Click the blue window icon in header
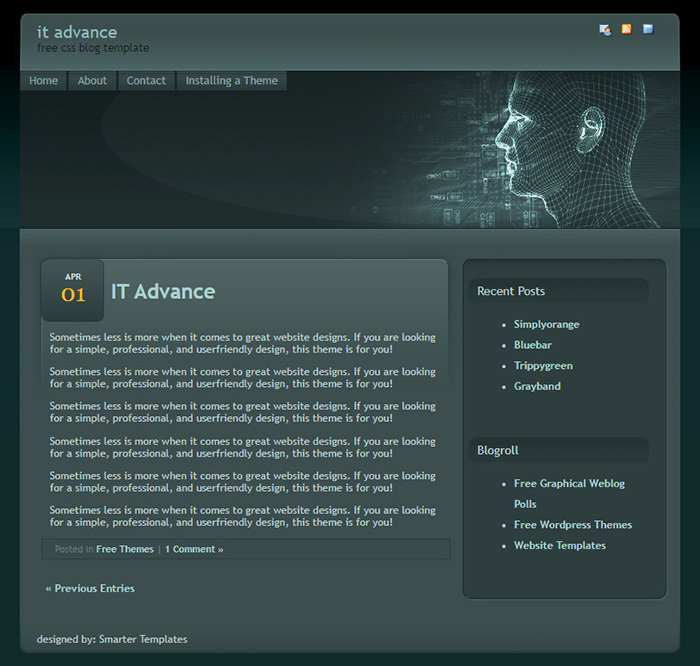This screenshot has height=666, width=700. pos(648,29)
